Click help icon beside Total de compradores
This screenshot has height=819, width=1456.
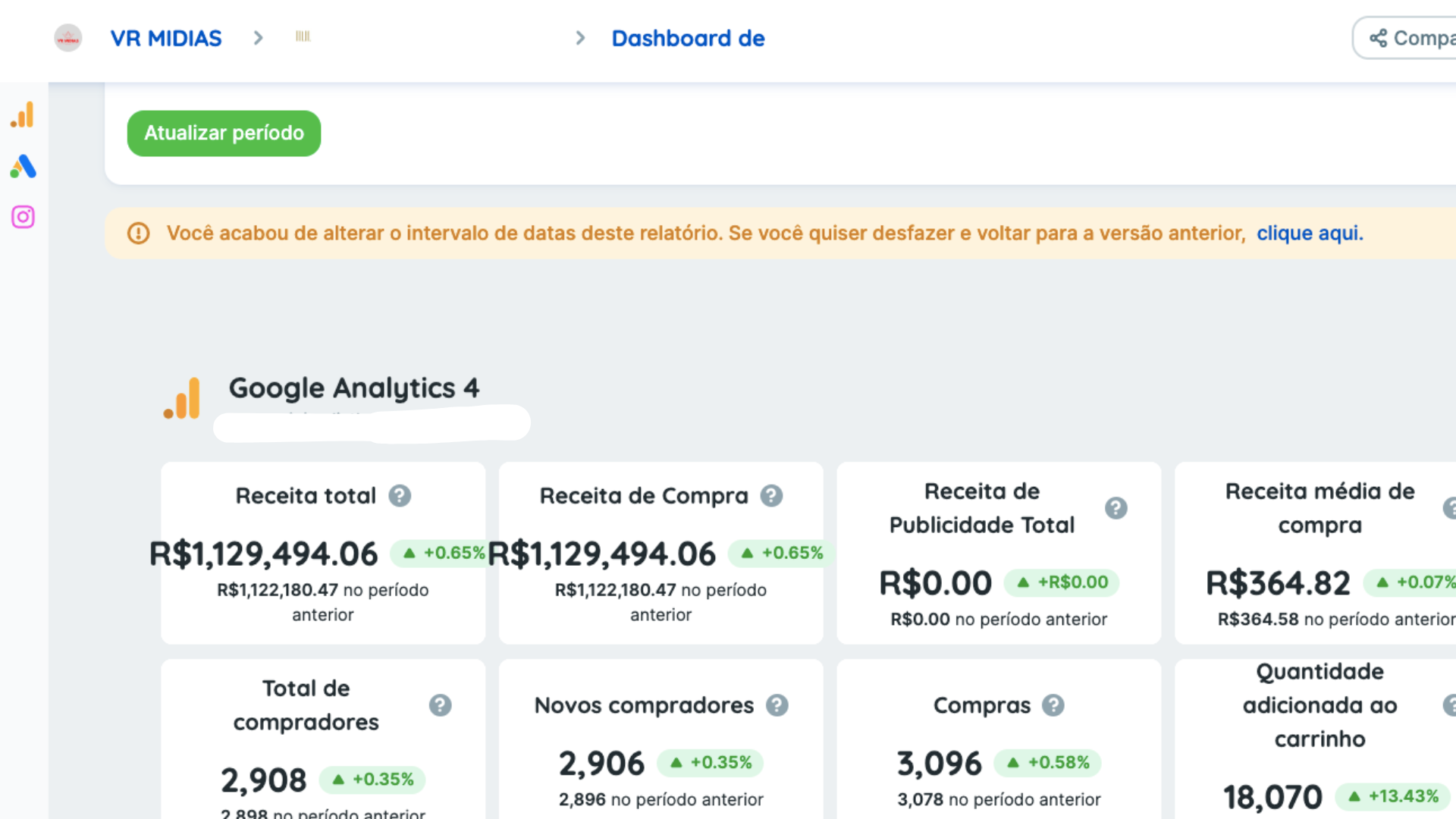coord(440,705)
